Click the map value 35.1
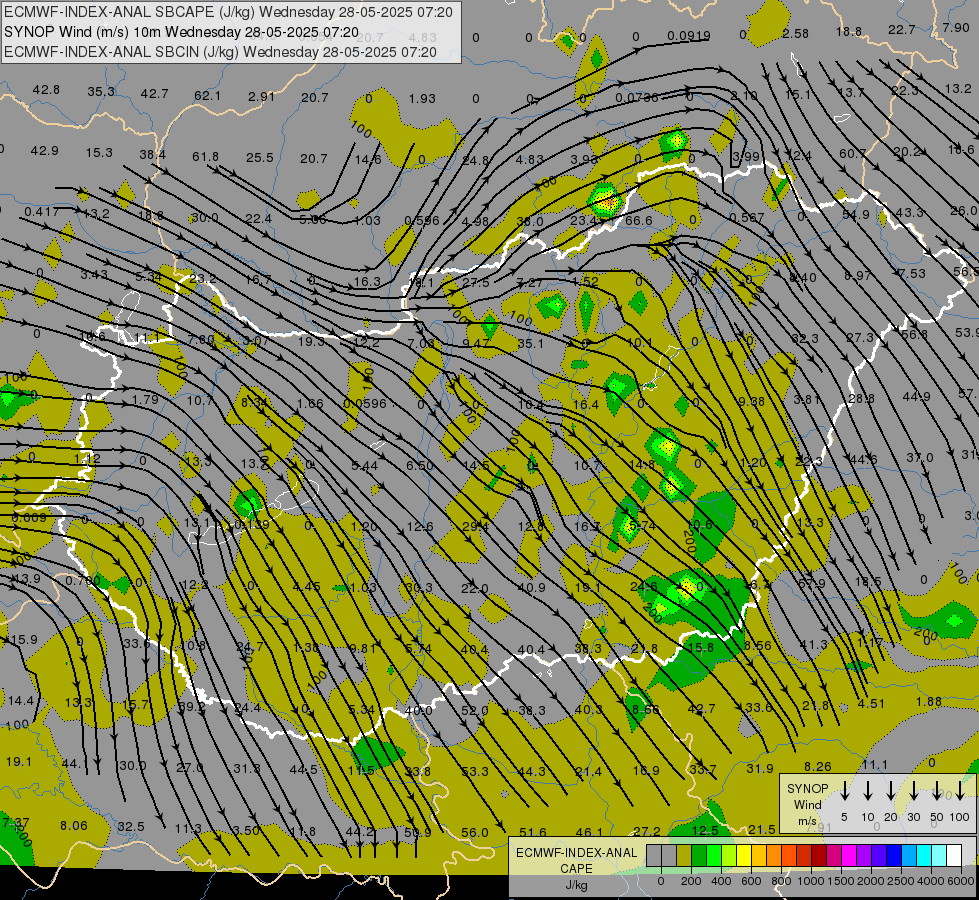Image resolution: width=979 pixels, height=900 pixels. point(531,344)
